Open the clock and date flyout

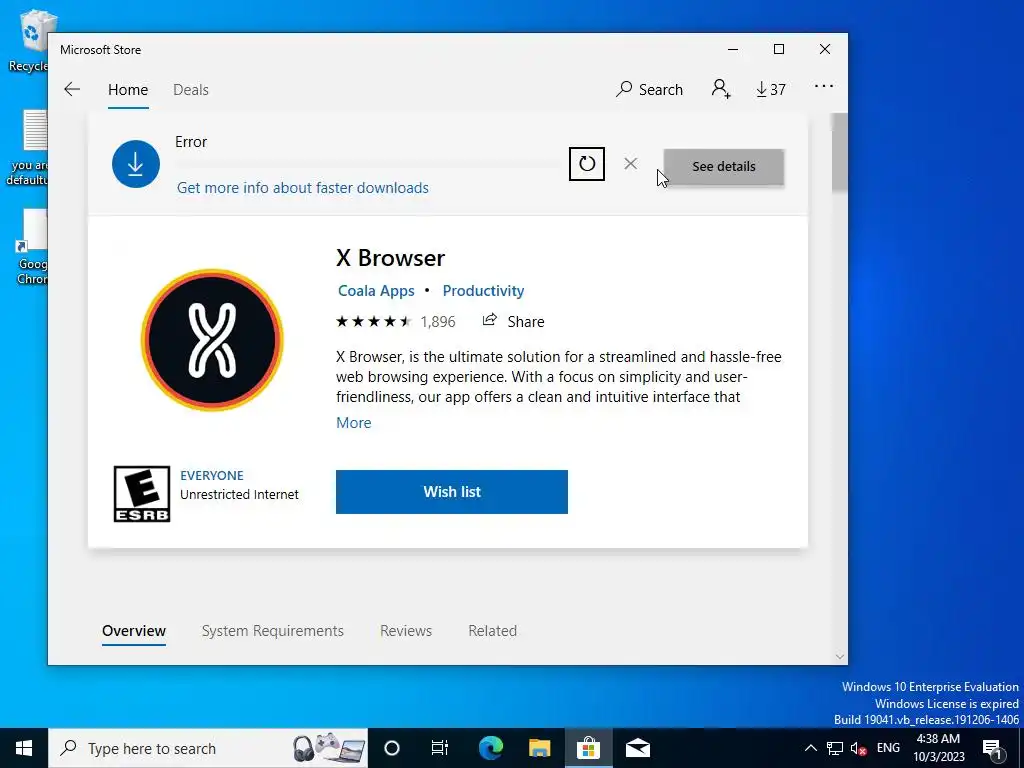(938, 748)
